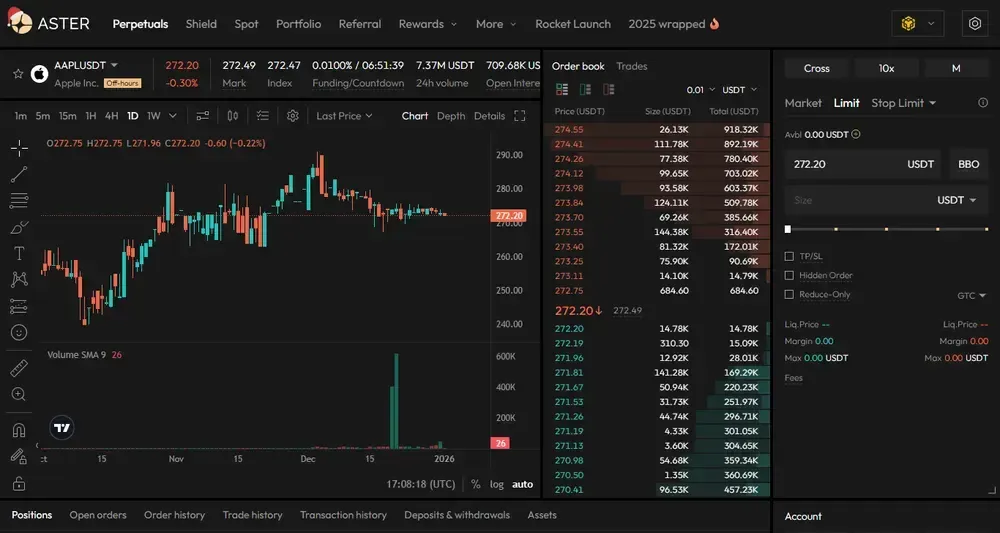Toggle auto scale on chart
Screen dimensions: 1000x533
tap(522, 485)
